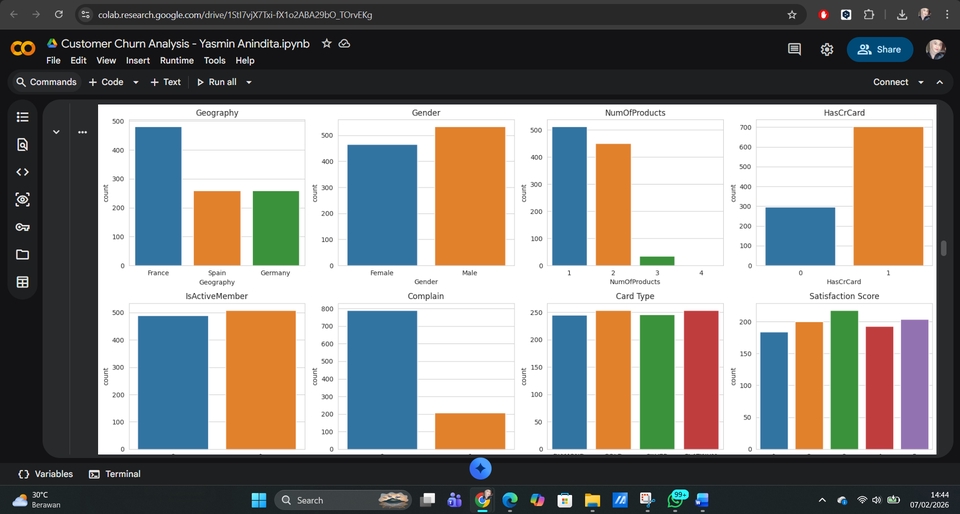Click the notebook title to rename it
Screen dimensions: 960x514
(185, 43)
